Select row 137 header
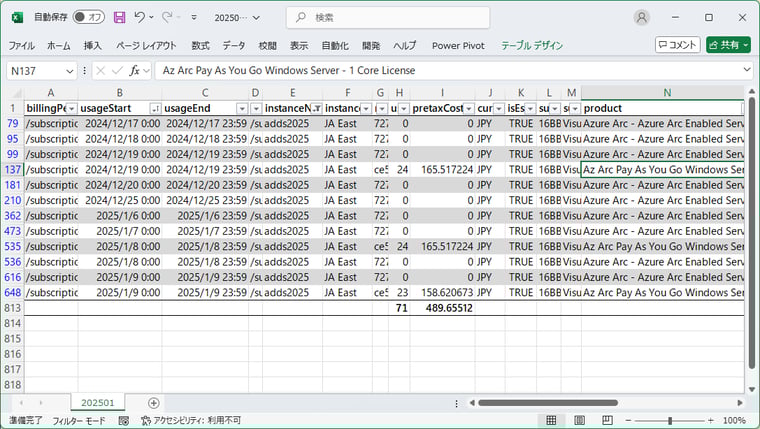 (13, 170)
